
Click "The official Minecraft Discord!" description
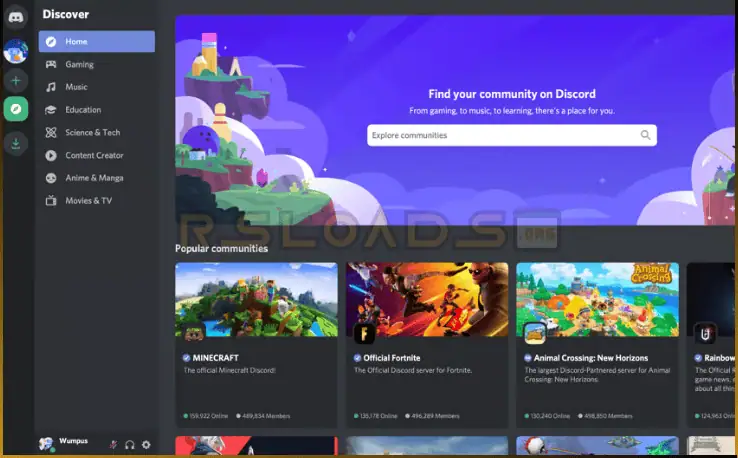click(230, 370)
